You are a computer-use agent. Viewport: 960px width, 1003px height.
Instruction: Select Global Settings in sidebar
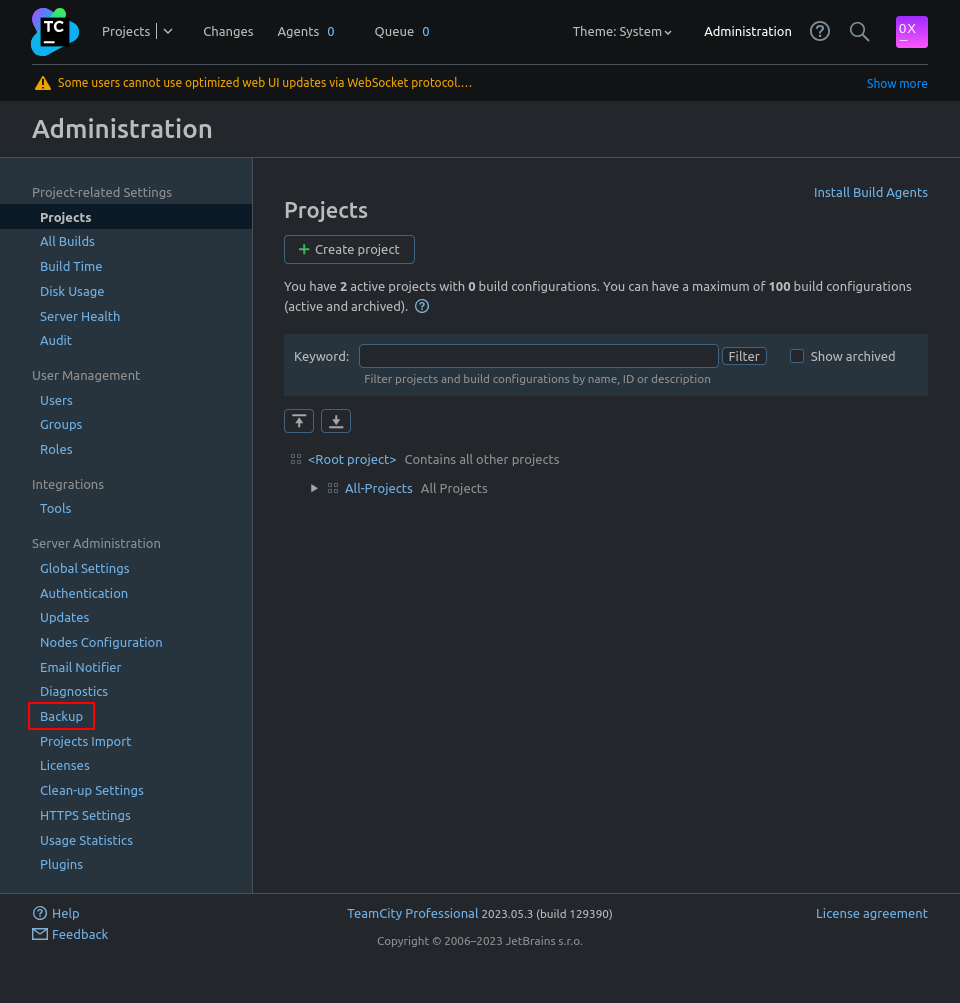[84, 568]
